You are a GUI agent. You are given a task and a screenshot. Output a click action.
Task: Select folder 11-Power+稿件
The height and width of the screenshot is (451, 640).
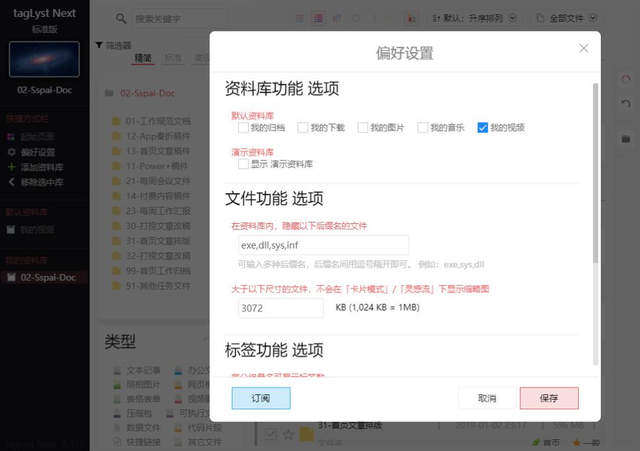click(x=157, y=166)
